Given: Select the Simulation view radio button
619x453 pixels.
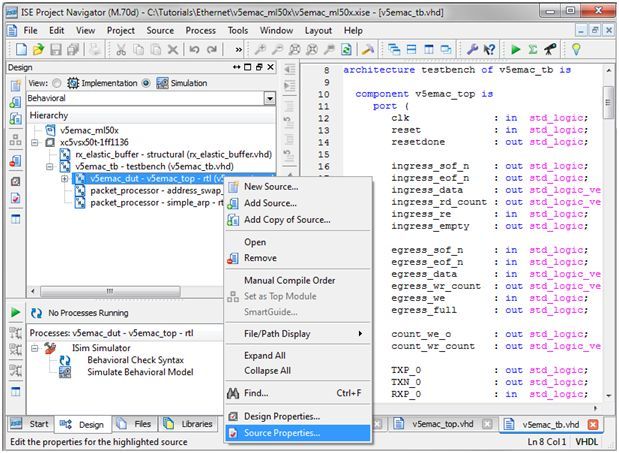Looking at the screenshot, I should pyautogui.click(x=146, y=83).
